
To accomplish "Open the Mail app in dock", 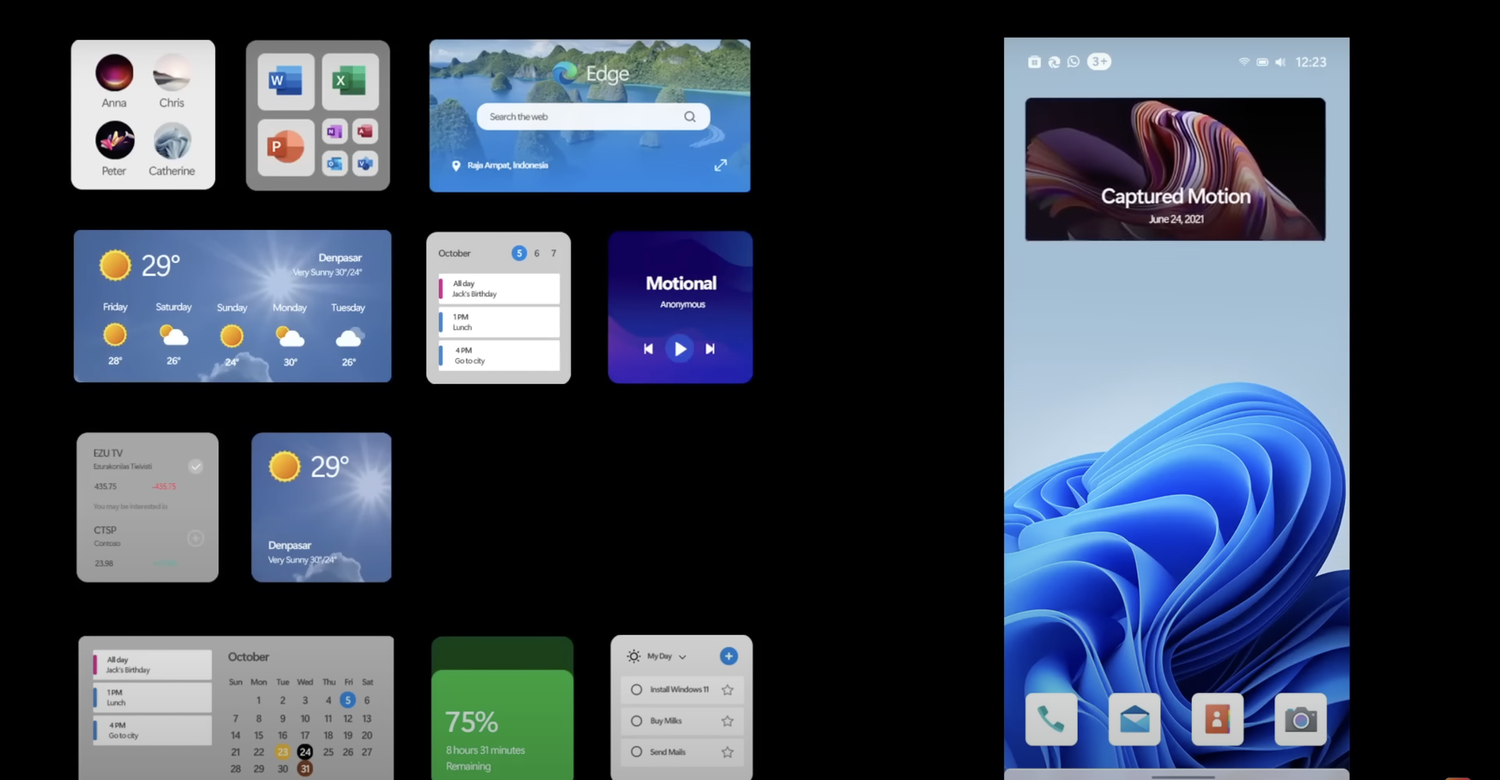I will pyautogui.click(x=1134, y=719).
